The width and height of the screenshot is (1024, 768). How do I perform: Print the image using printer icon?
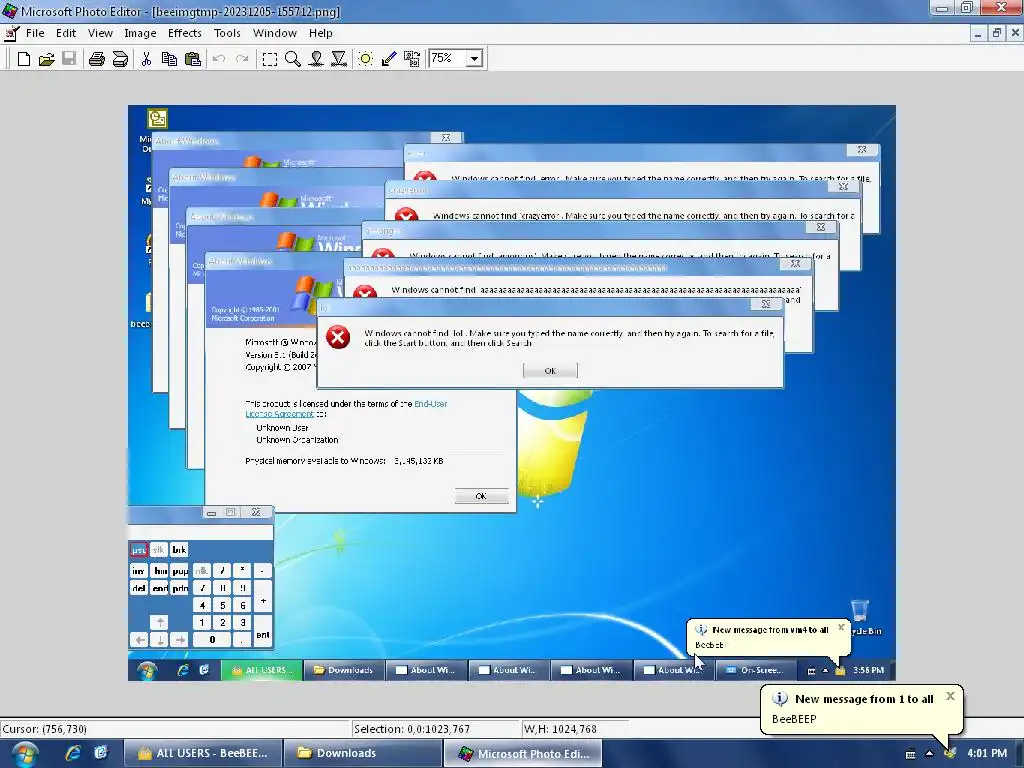[97, 59]
